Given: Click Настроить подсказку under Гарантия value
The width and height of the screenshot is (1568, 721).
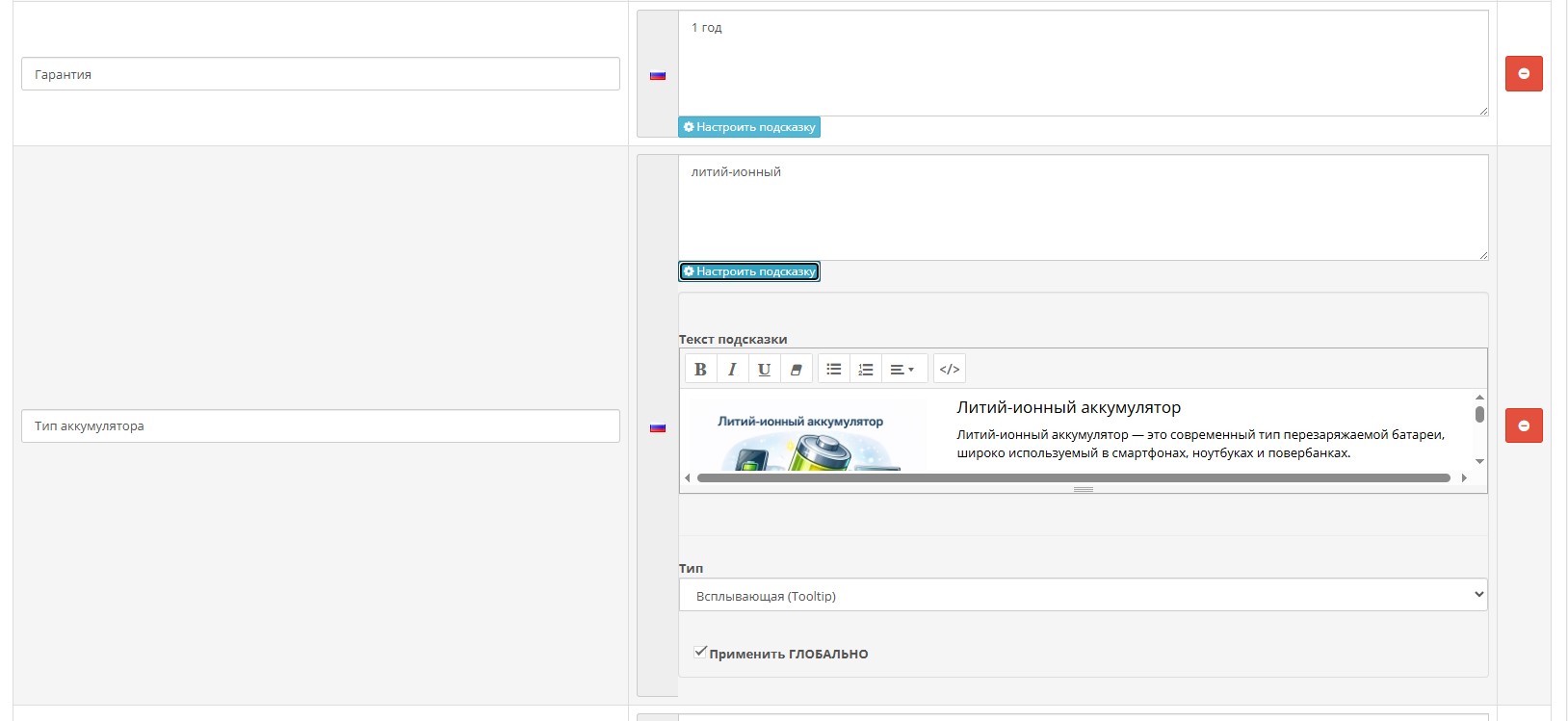Looking at the screenshot, I should coord(749,127).
